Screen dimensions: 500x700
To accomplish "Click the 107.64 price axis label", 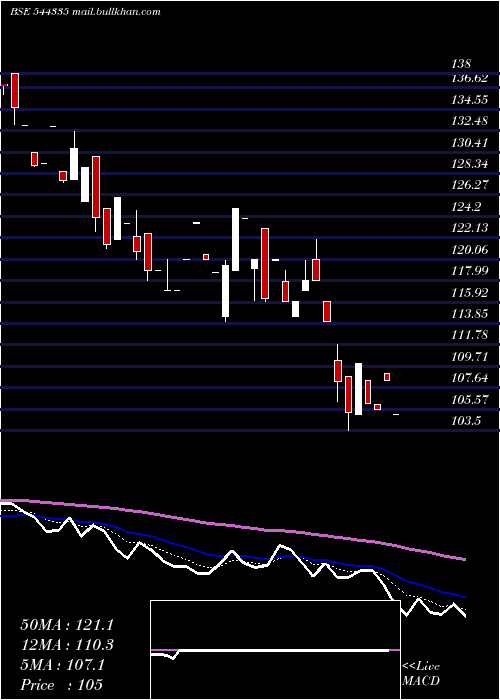I will coord(469,378).
